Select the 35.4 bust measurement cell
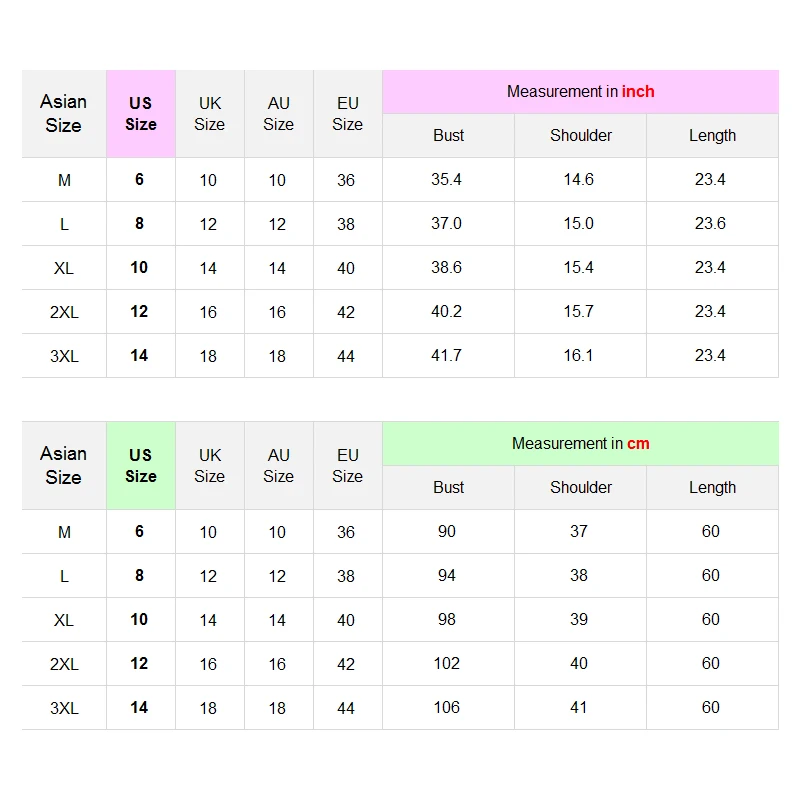Screen dimensions: 800x800 [x=447, y=180]
